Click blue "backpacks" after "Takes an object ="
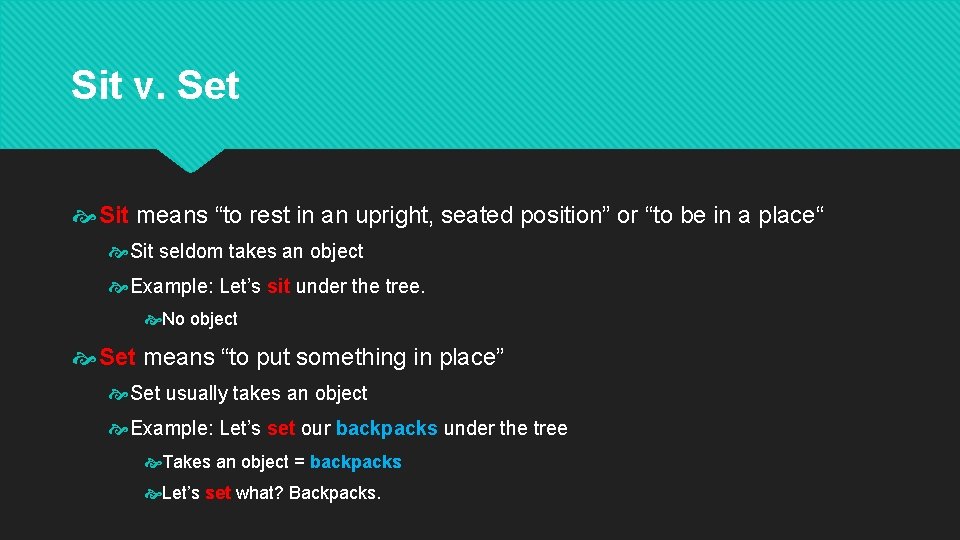 coord(355,462)
